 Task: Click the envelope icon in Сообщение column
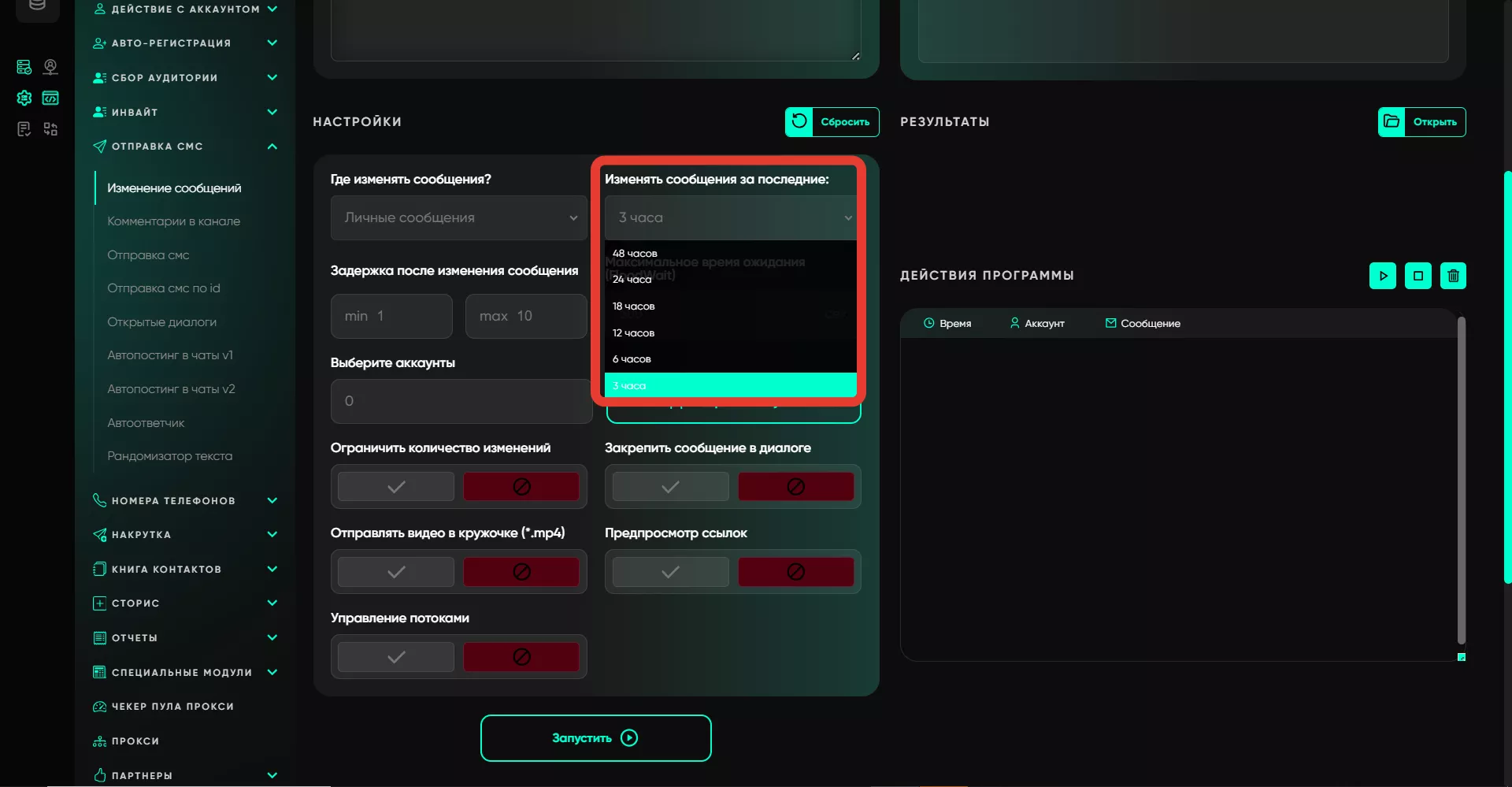1110,323
